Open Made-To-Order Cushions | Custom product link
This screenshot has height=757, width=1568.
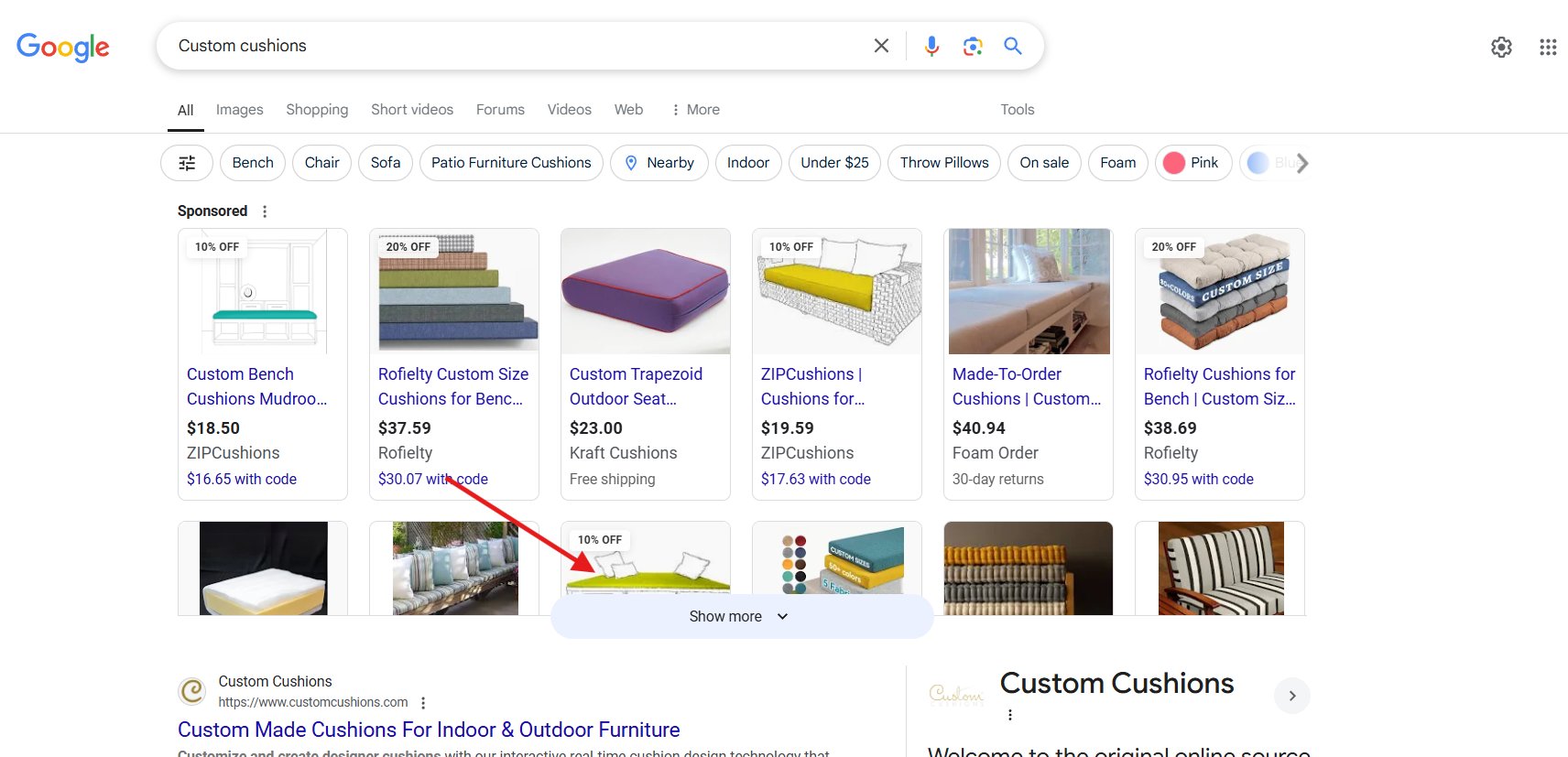[x=1027, y=386]
